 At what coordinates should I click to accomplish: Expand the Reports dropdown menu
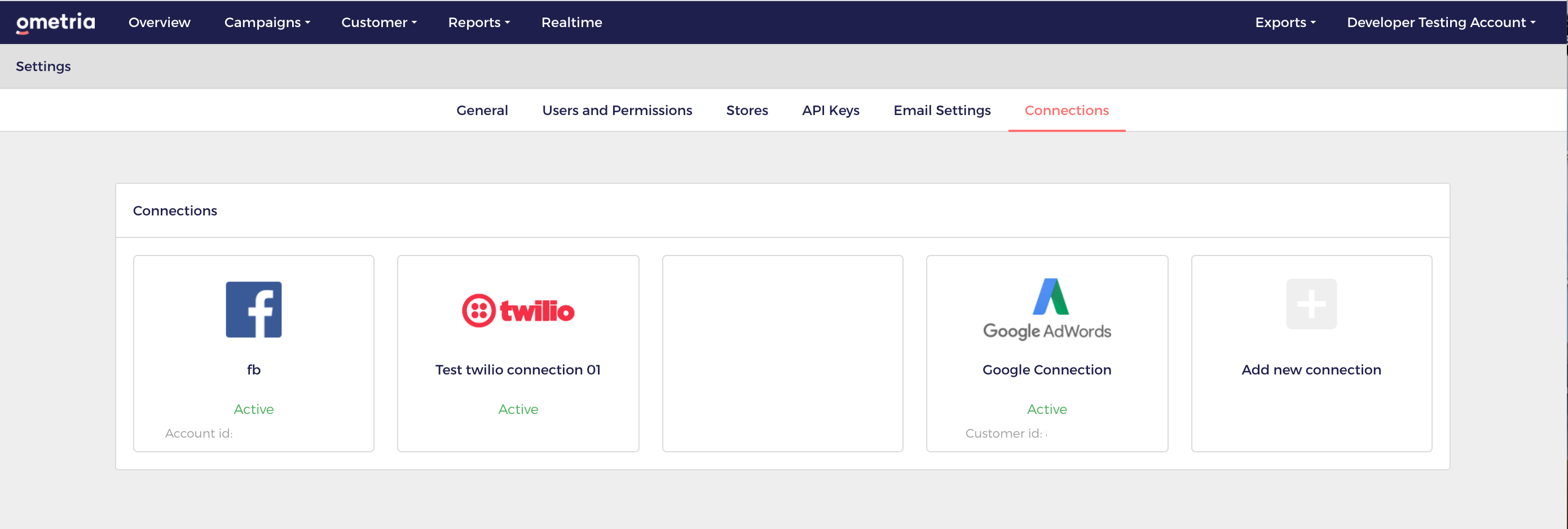pos(479,23)
